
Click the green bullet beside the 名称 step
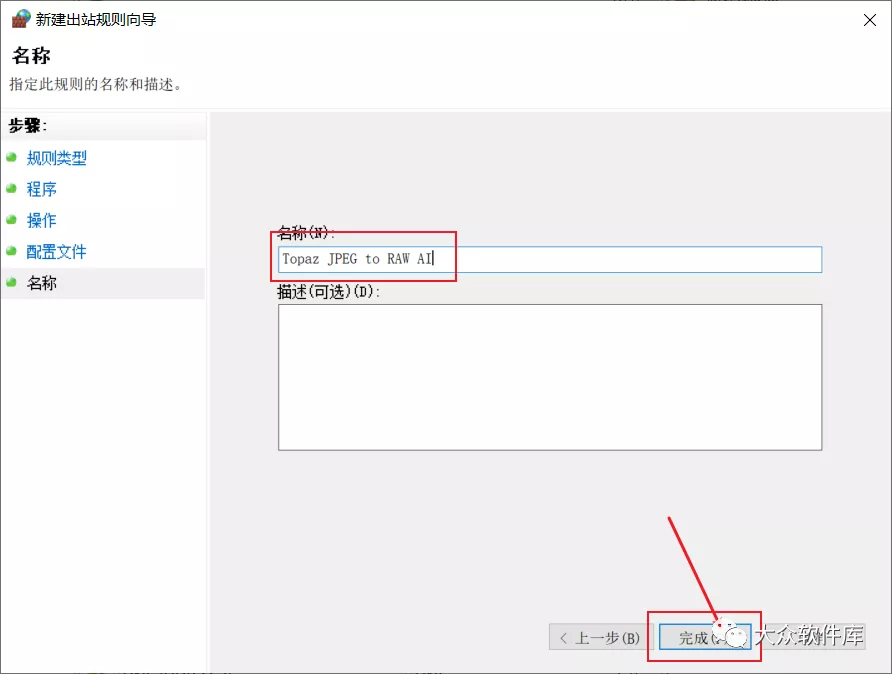pyautogui.click(x=11, y=283)
